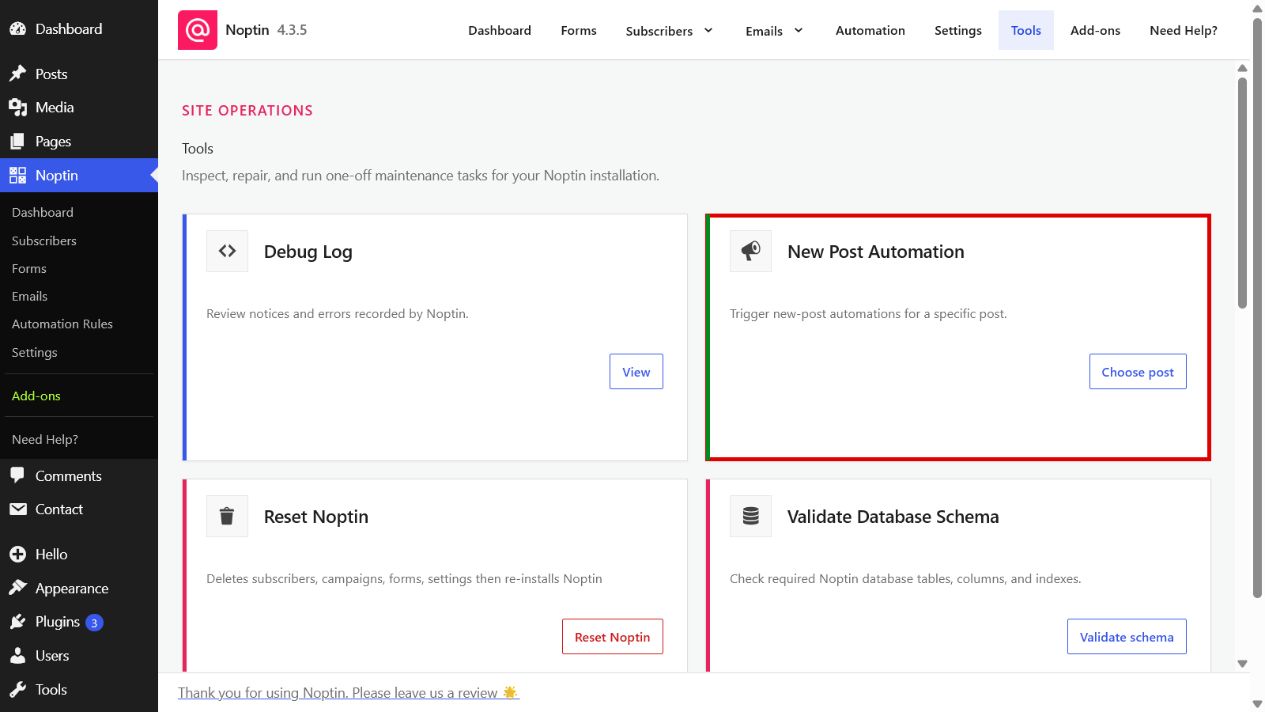Open Emails in the Noptin sidebar submenu
1265x712 pixels.
coord(30,296)
